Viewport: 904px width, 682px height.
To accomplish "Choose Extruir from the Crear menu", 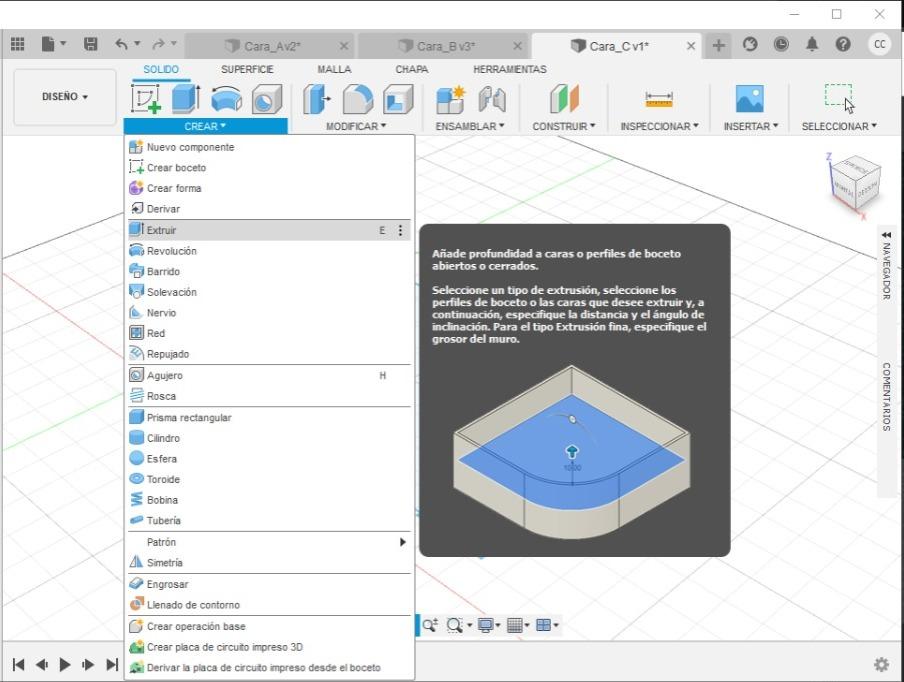I will tap(269, 230).
